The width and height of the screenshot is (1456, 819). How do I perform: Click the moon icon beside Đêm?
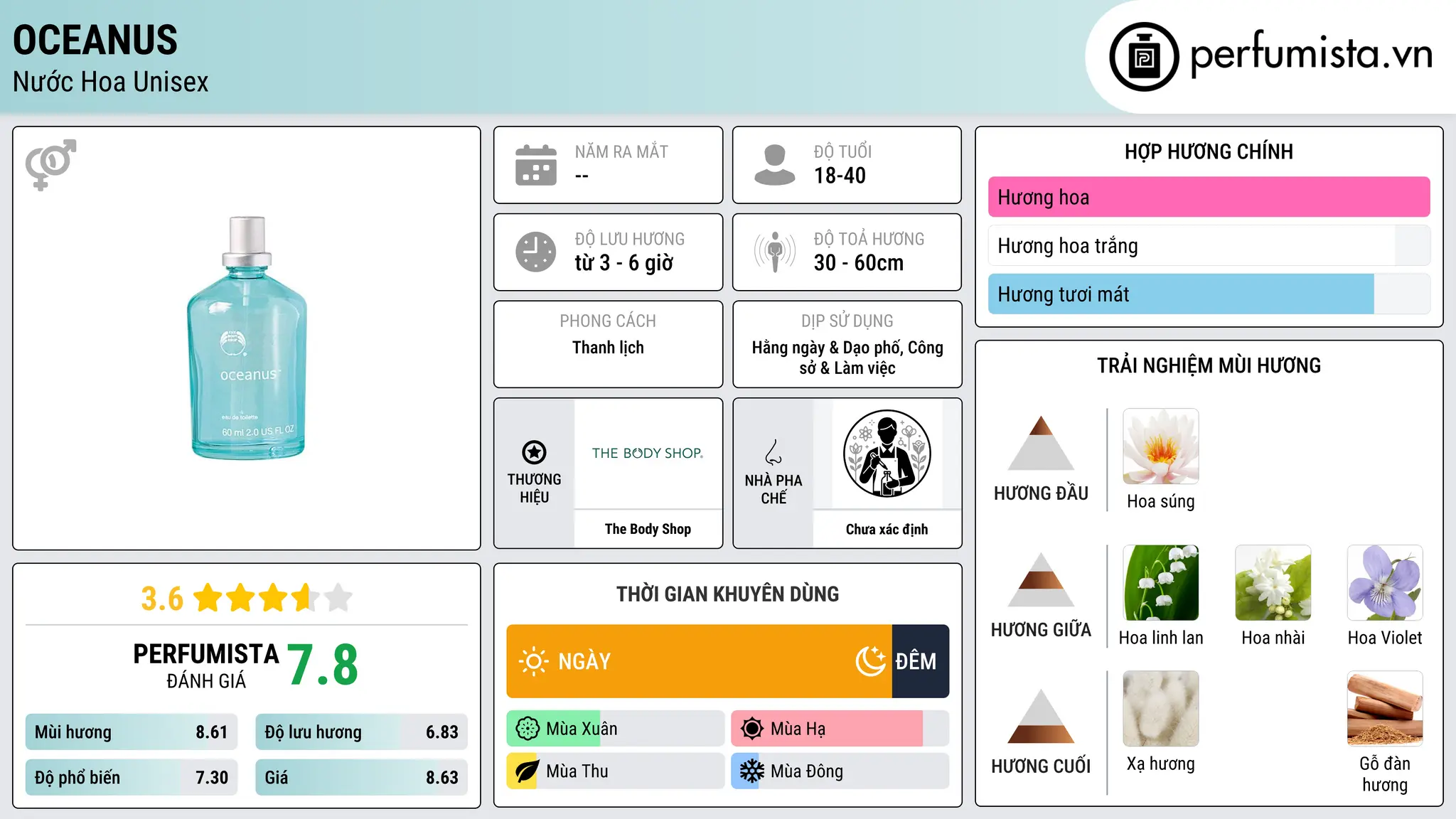click(x=870, y=661)
